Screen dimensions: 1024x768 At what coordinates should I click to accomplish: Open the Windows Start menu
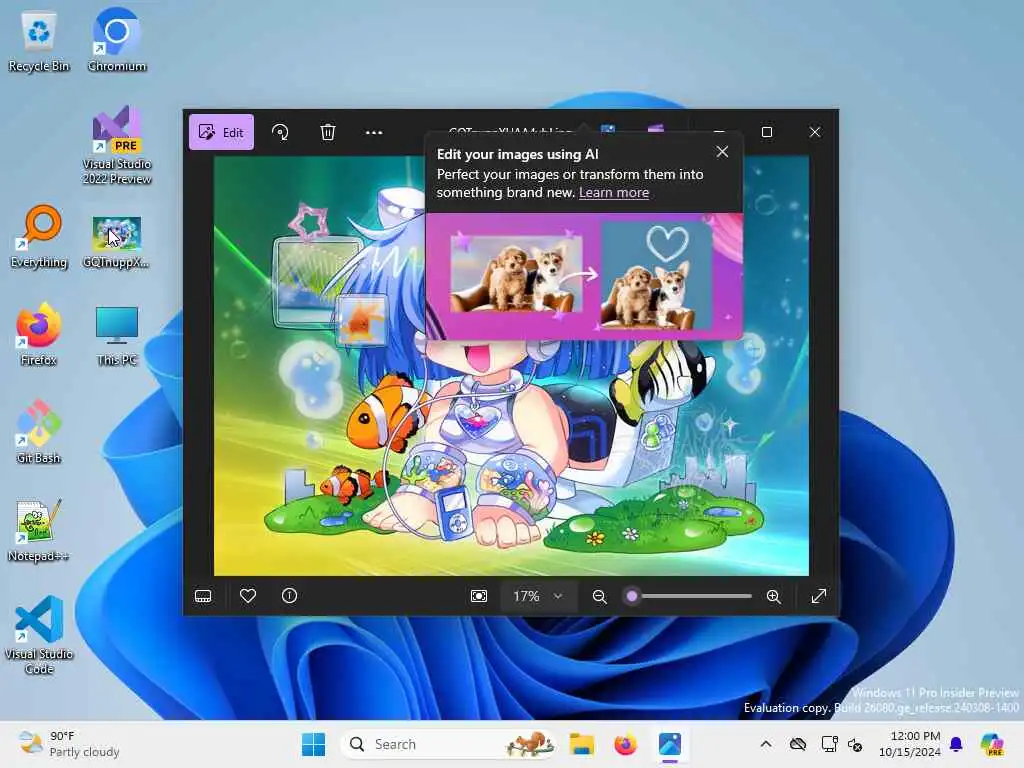[313, 744]
